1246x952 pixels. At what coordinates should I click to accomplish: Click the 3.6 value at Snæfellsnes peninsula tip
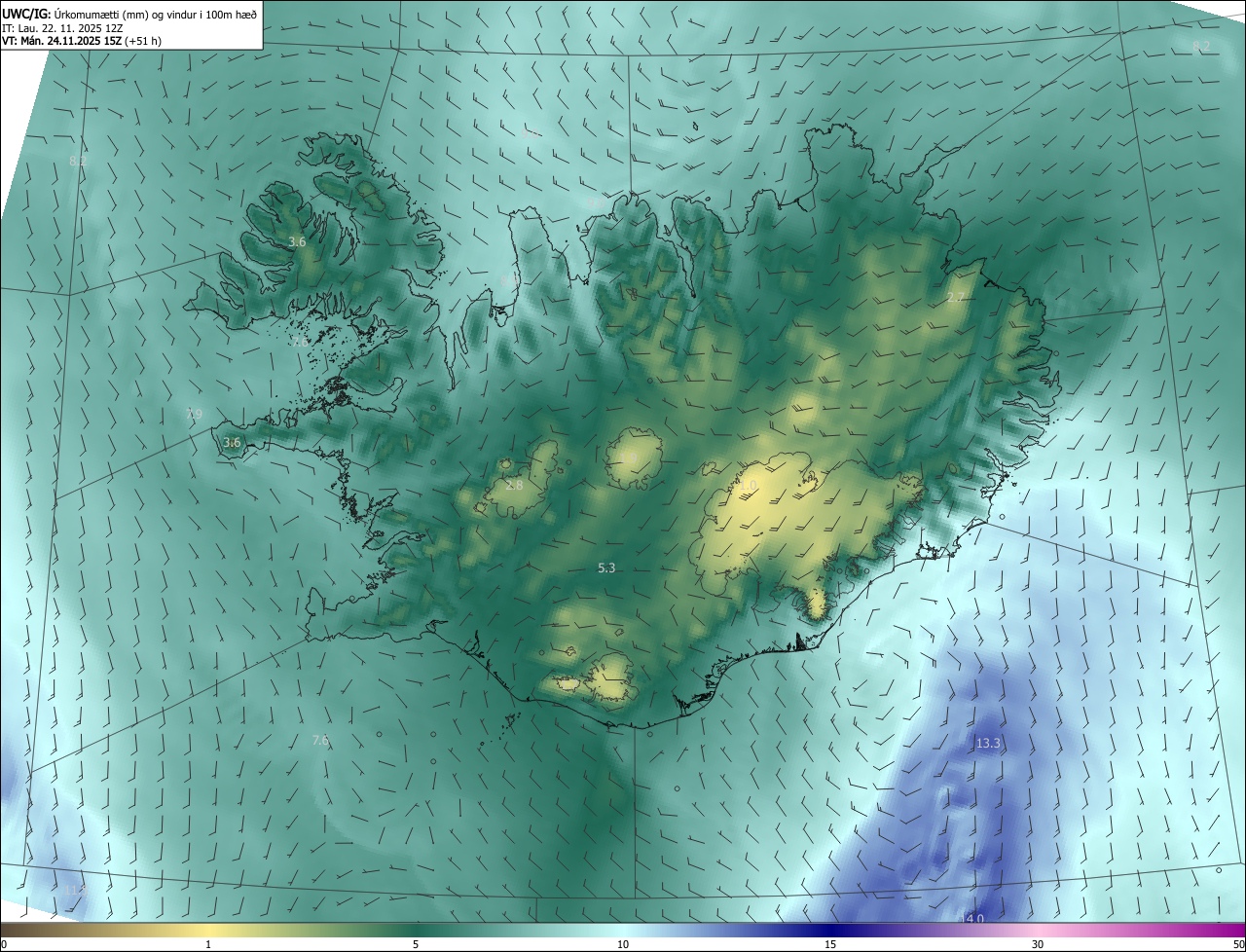232,442
